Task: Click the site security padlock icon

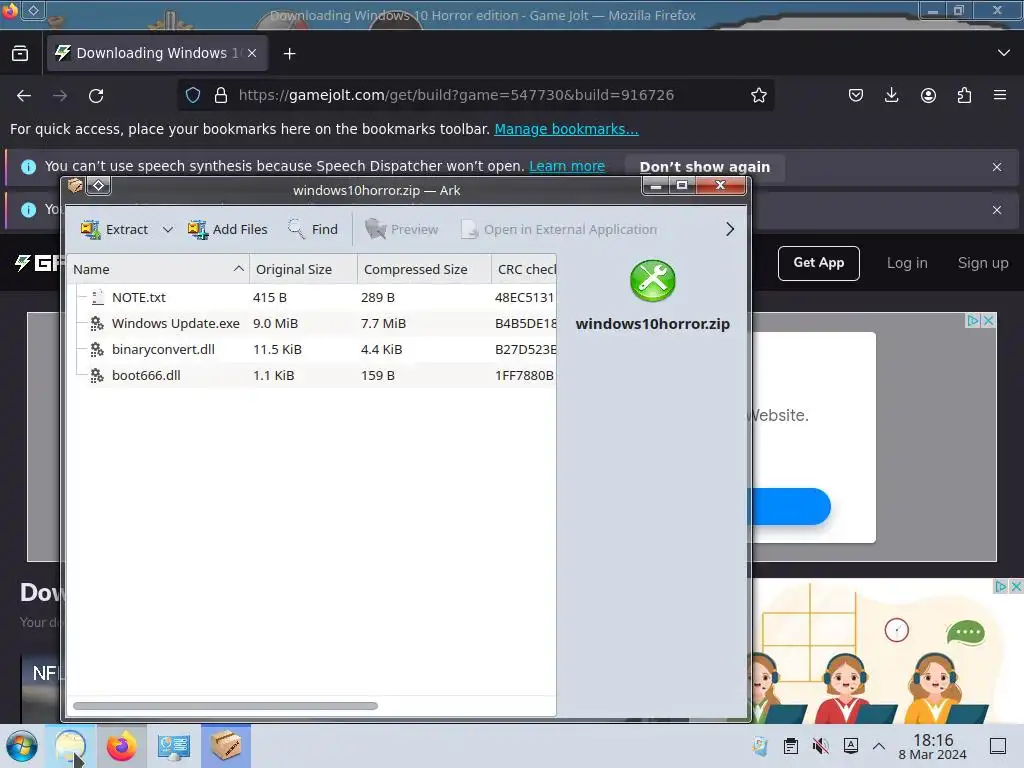Action: click(221, 95)
